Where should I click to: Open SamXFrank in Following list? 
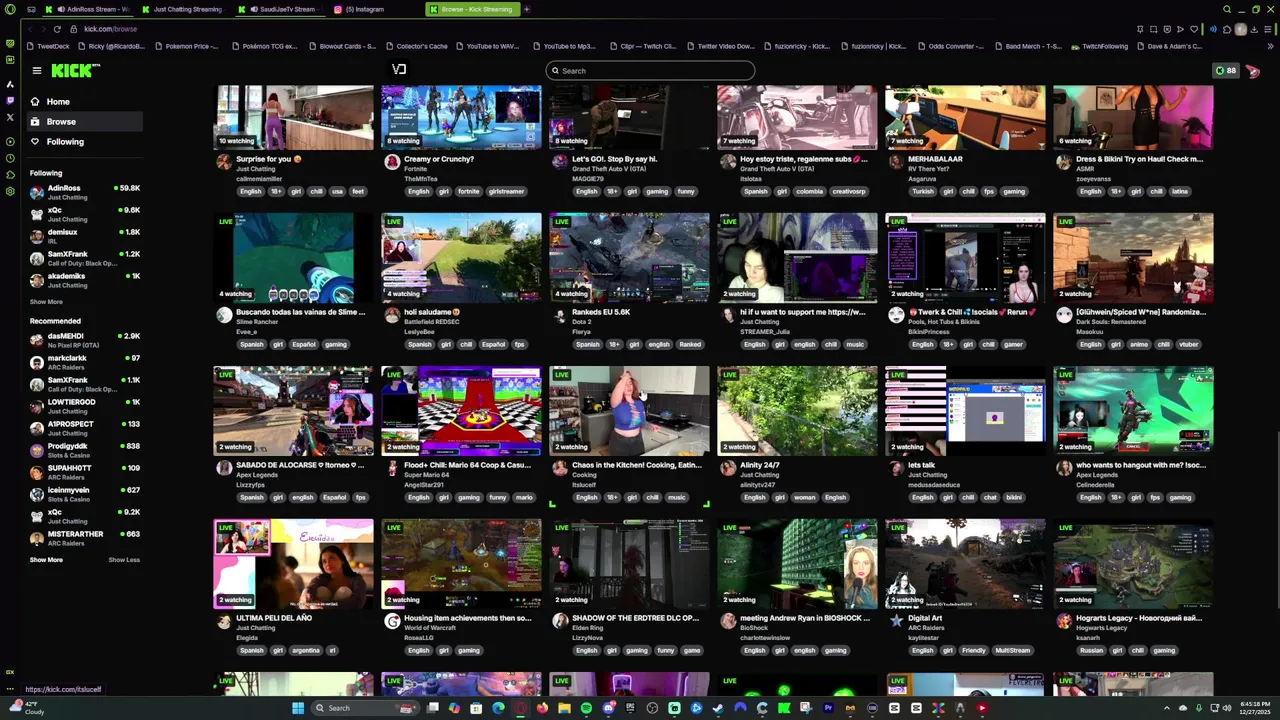coord(84,258)
